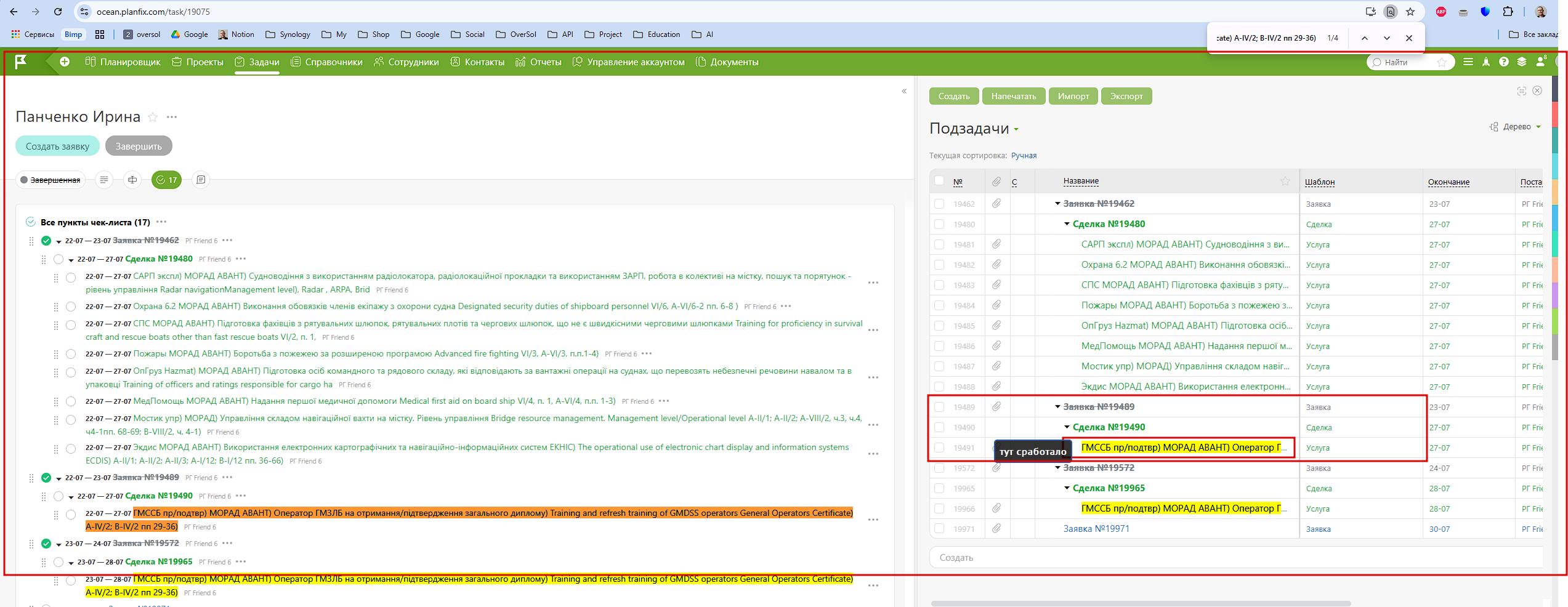Click the Экспорт button
The image size is (1568, 607).
(1126, 96)
